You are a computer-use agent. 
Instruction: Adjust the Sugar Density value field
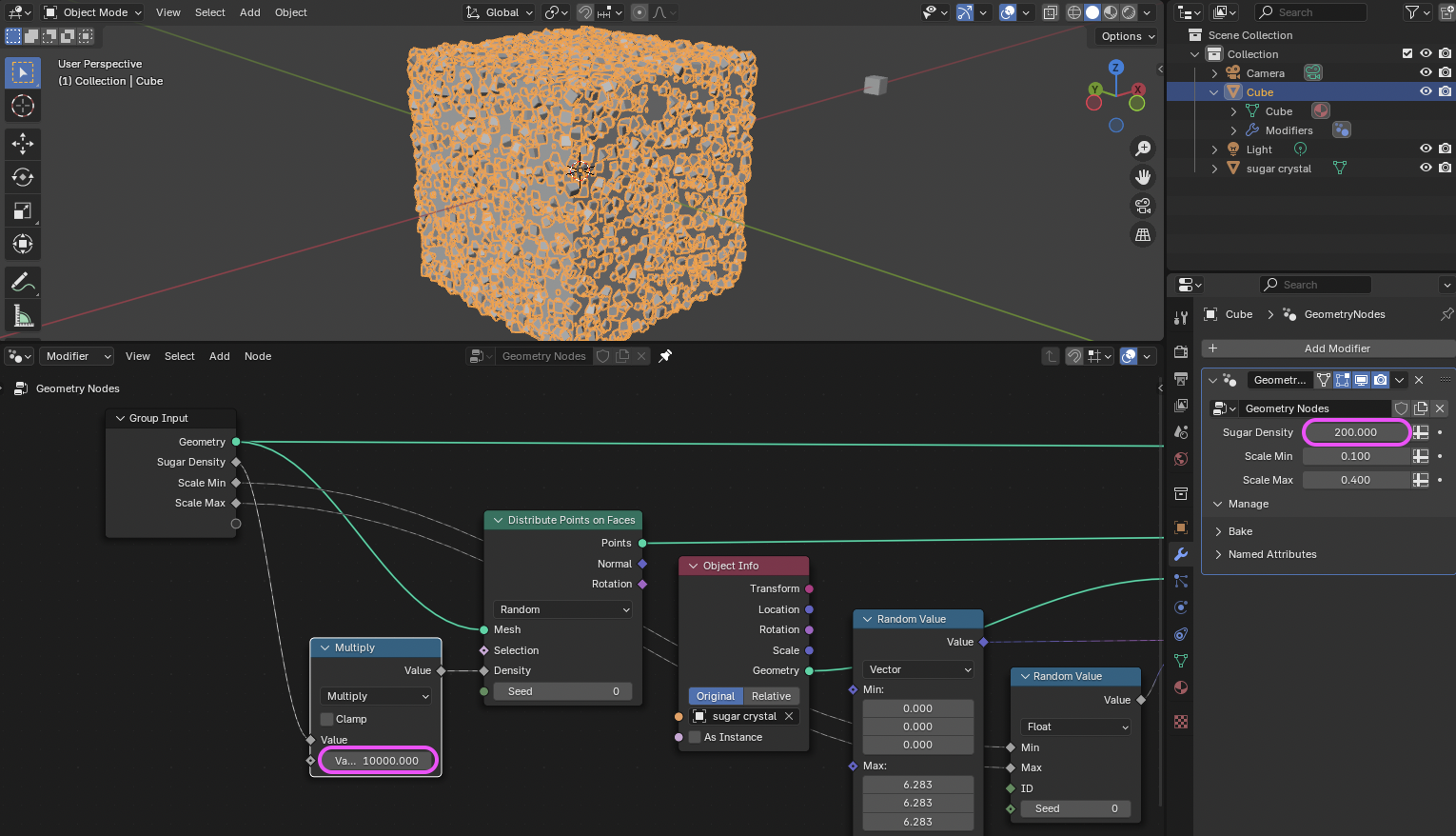click(1355, 432)
